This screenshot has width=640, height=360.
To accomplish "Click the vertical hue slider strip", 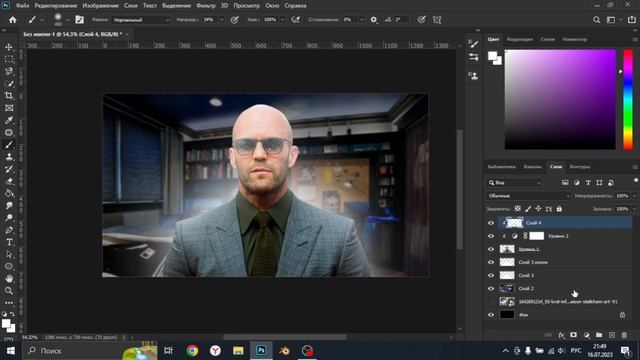I will [x=628, y=100].
